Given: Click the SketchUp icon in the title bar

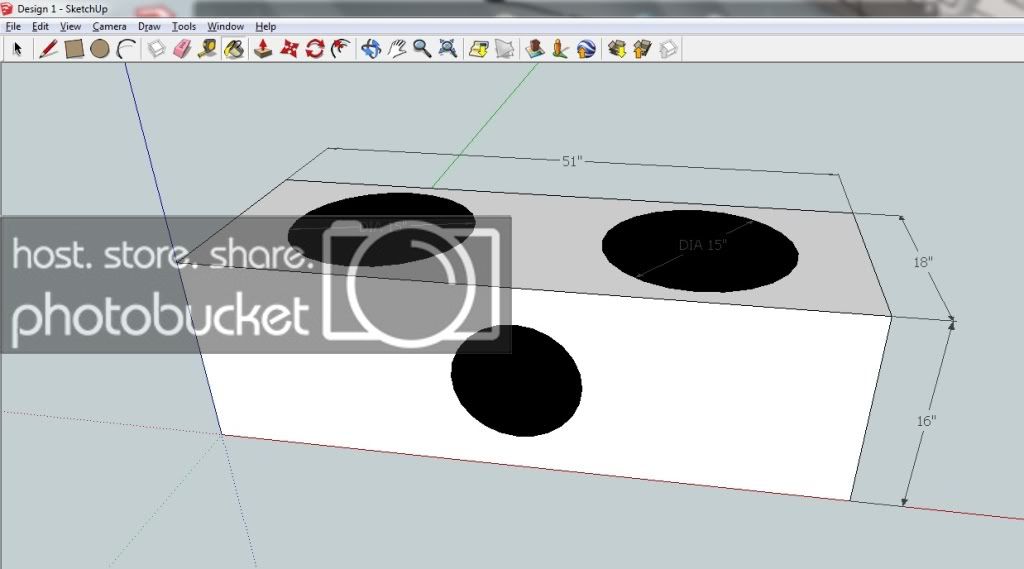Looking at the screenshot, I should point(7,8).
